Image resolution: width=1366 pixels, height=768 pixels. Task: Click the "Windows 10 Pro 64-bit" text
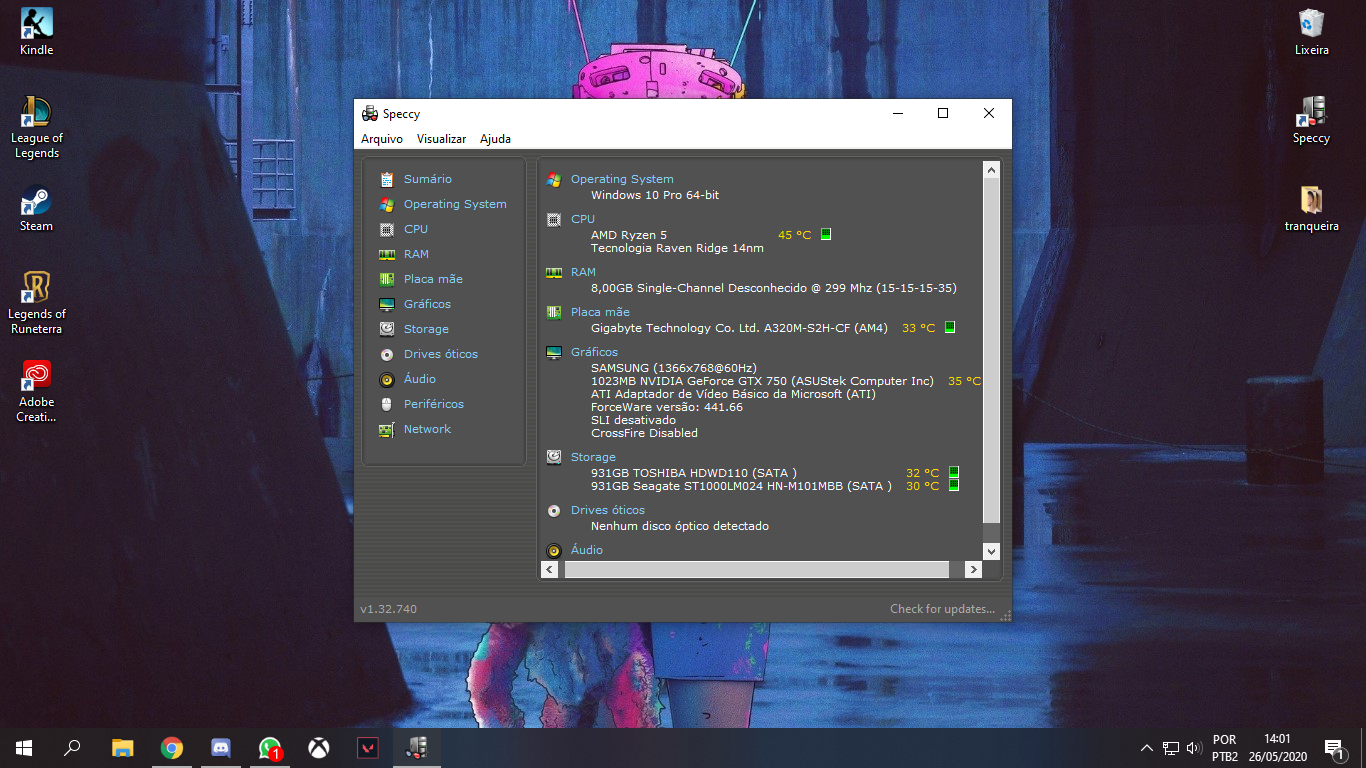click(x=655, y=195)
